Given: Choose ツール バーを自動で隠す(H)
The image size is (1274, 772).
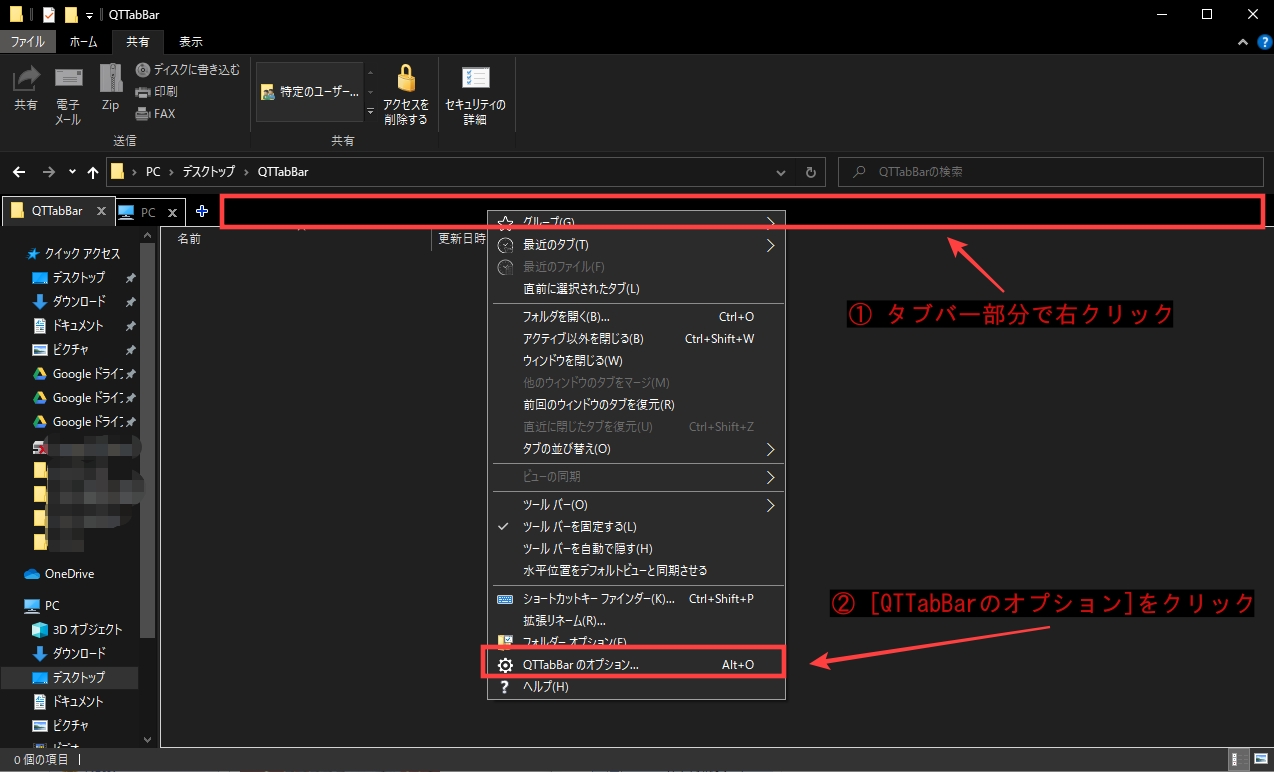Looking at the screenshot, I should click(636, 549).
